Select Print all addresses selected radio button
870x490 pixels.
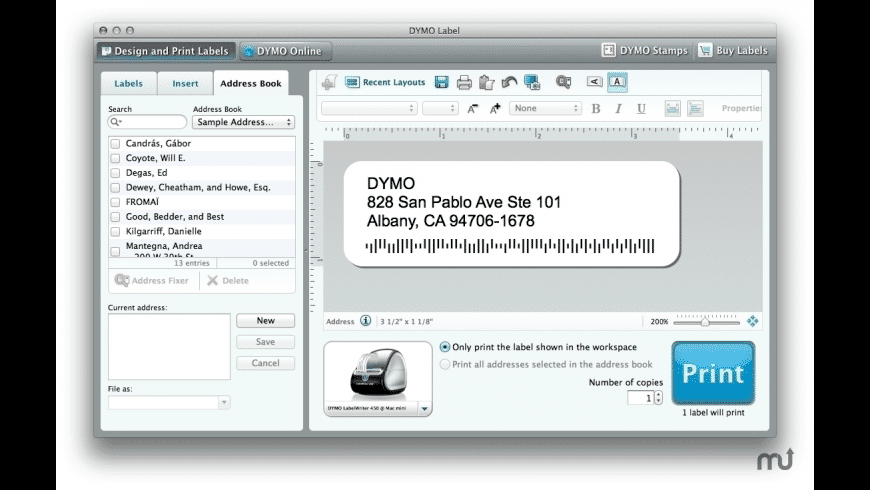coord(445,365)
